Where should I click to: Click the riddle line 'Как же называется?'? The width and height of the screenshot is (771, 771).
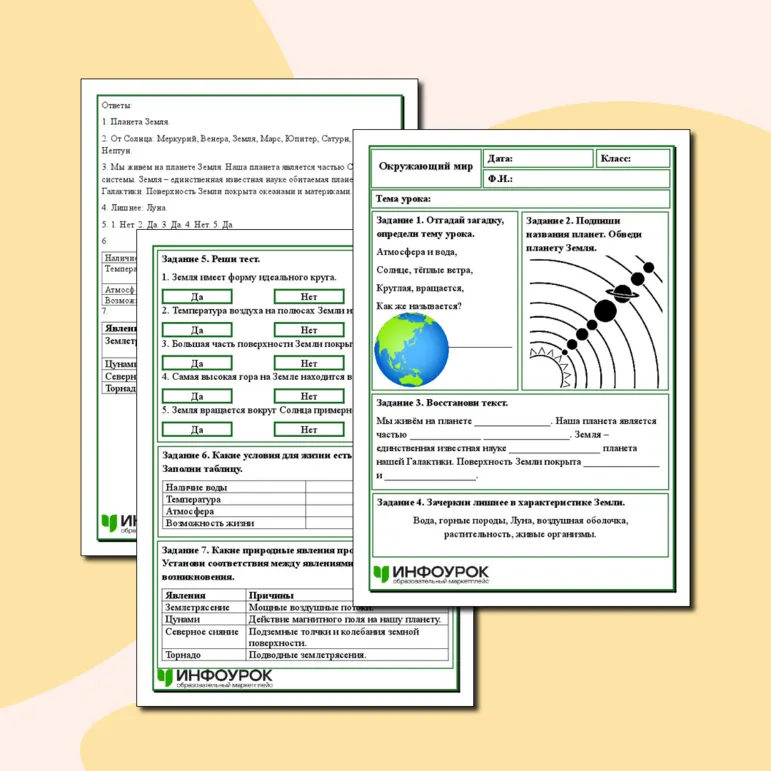[419, 306]
